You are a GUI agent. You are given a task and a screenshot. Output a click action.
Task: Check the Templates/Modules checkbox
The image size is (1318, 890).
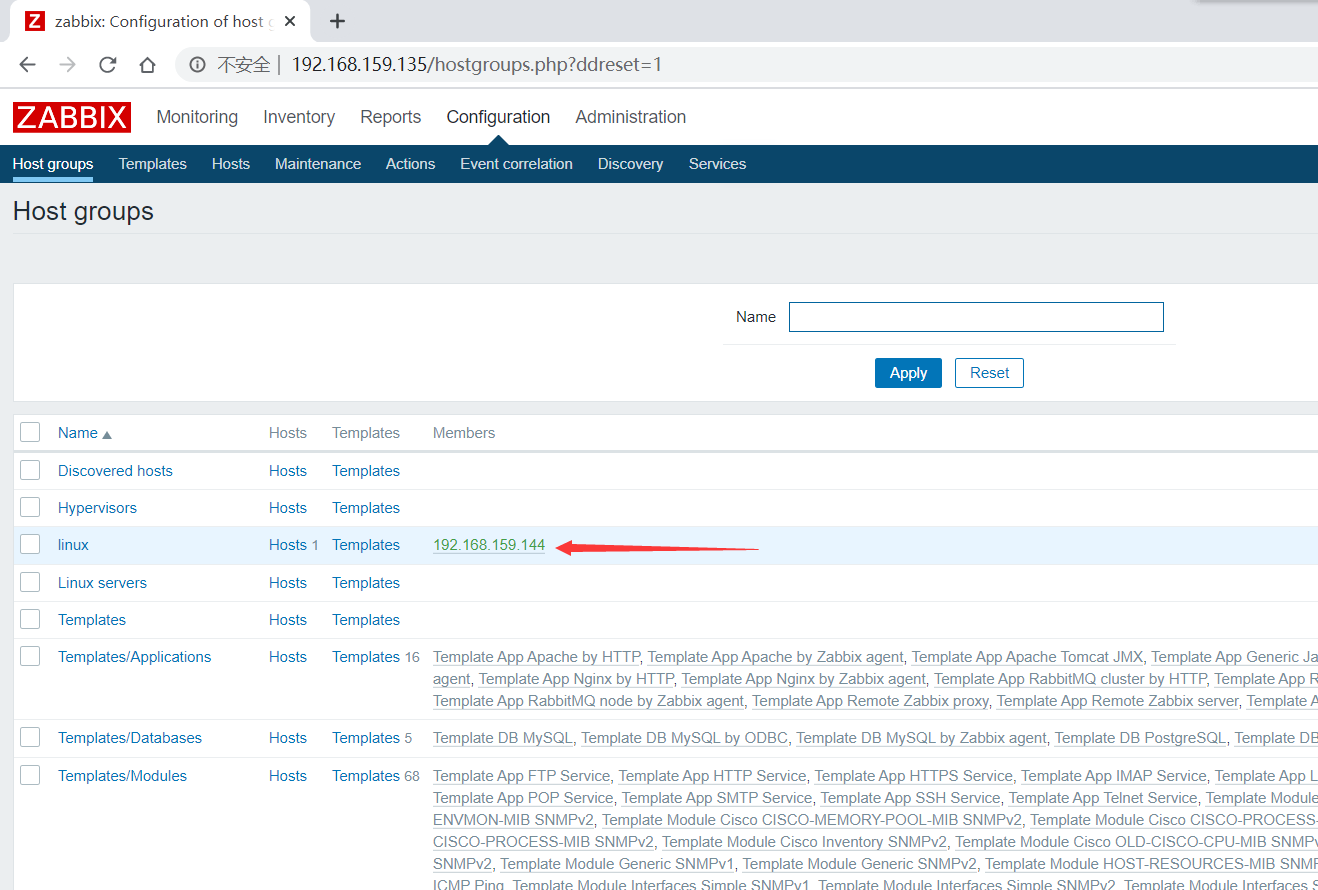point(30,775)
